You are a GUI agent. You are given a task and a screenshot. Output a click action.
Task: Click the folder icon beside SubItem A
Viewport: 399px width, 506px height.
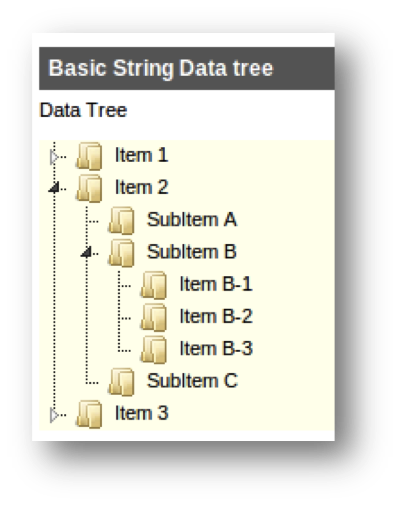[122, 220]
